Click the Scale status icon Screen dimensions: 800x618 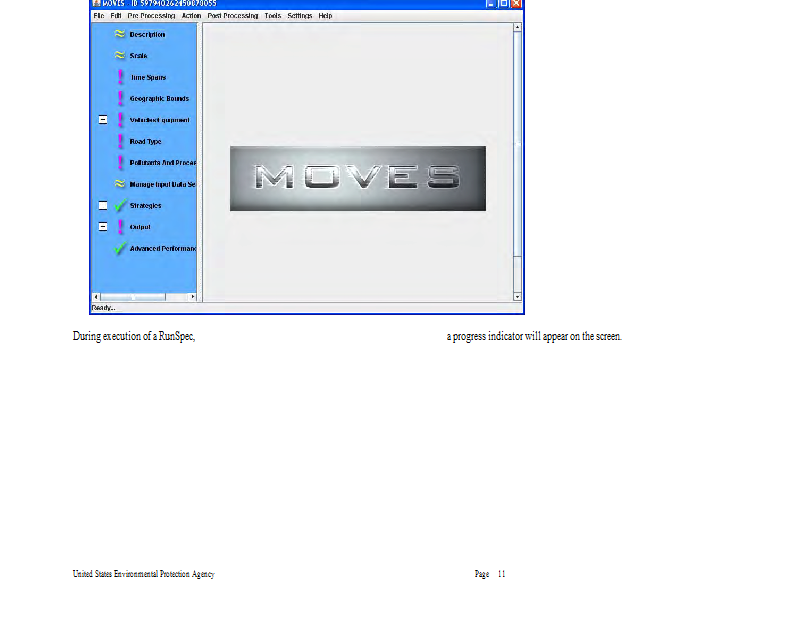click(x=120, y=56)
